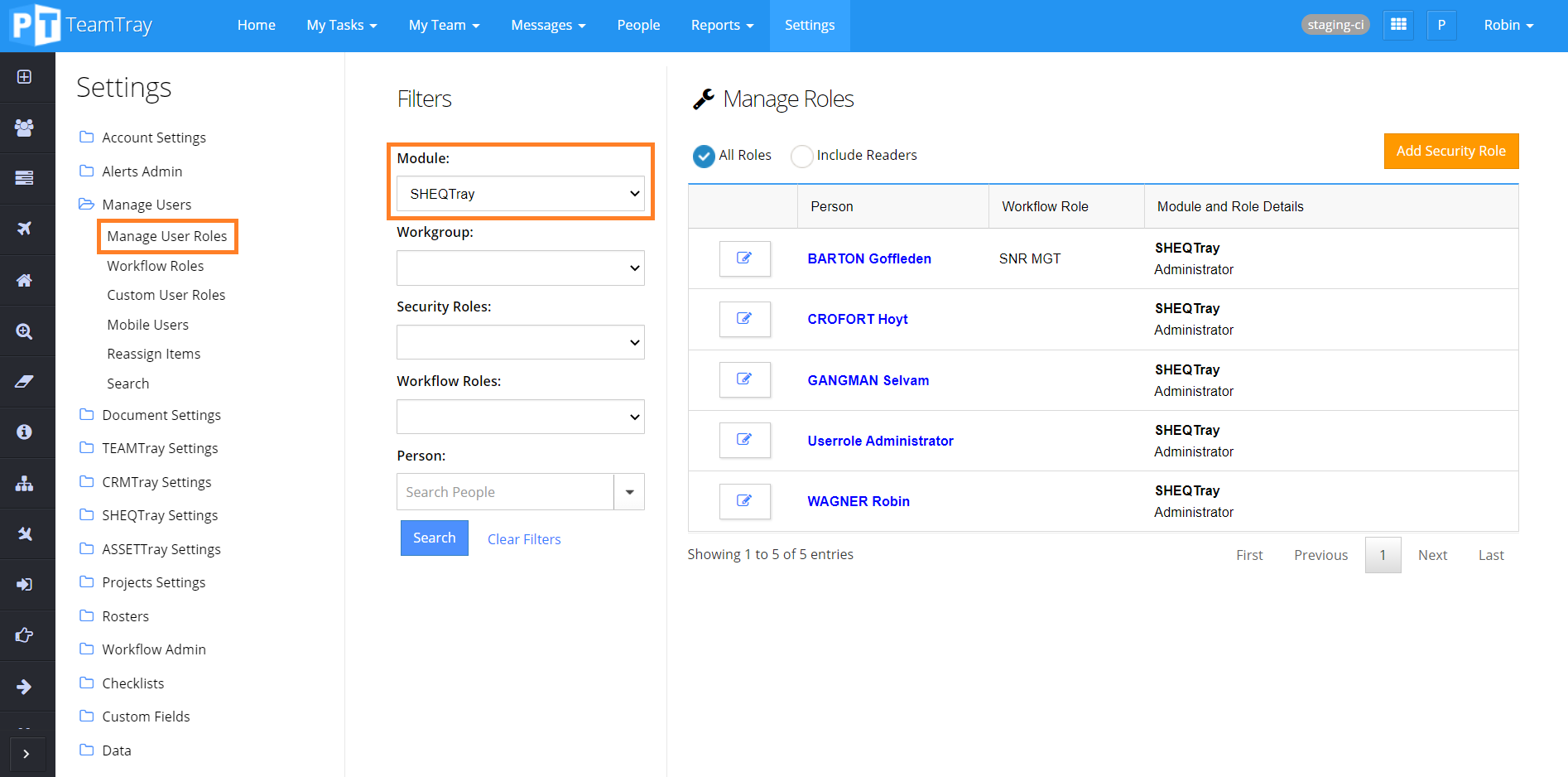Edit role for GANGMAN Selvam
This screenshot has height=777, width=1568.
click(x=745, y=379)
